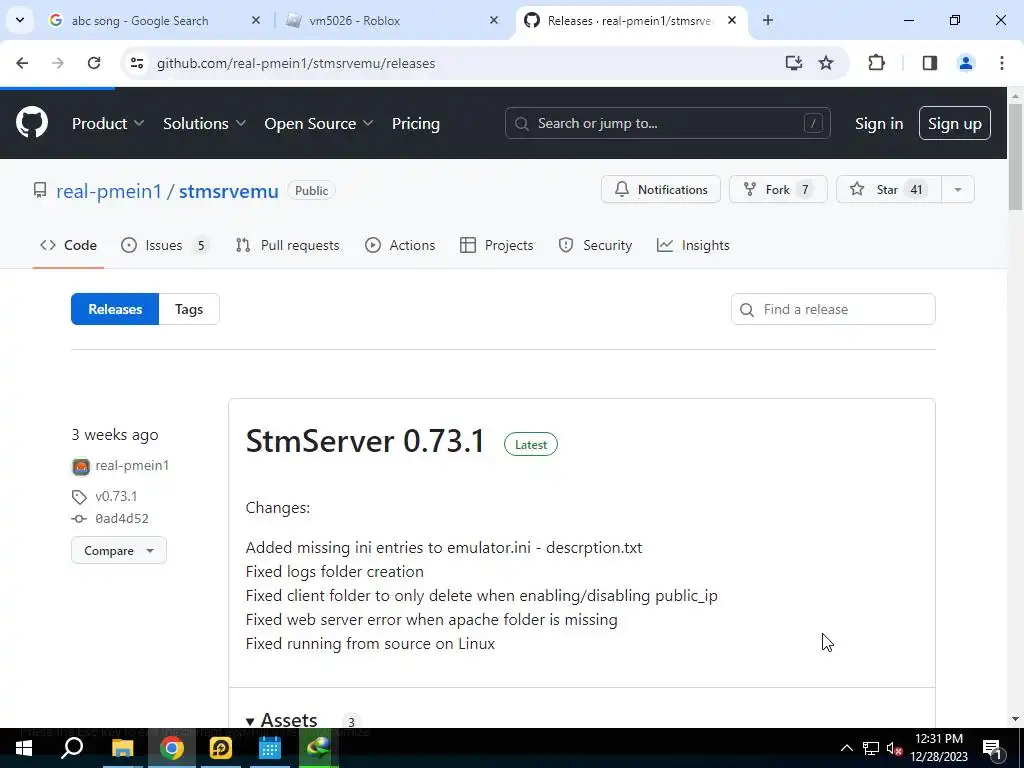Image resolution: width=1024 pixels, height=768 pixels.
Task: Open Chrome extensions puzzle icon
Action: tap(876, 63)
